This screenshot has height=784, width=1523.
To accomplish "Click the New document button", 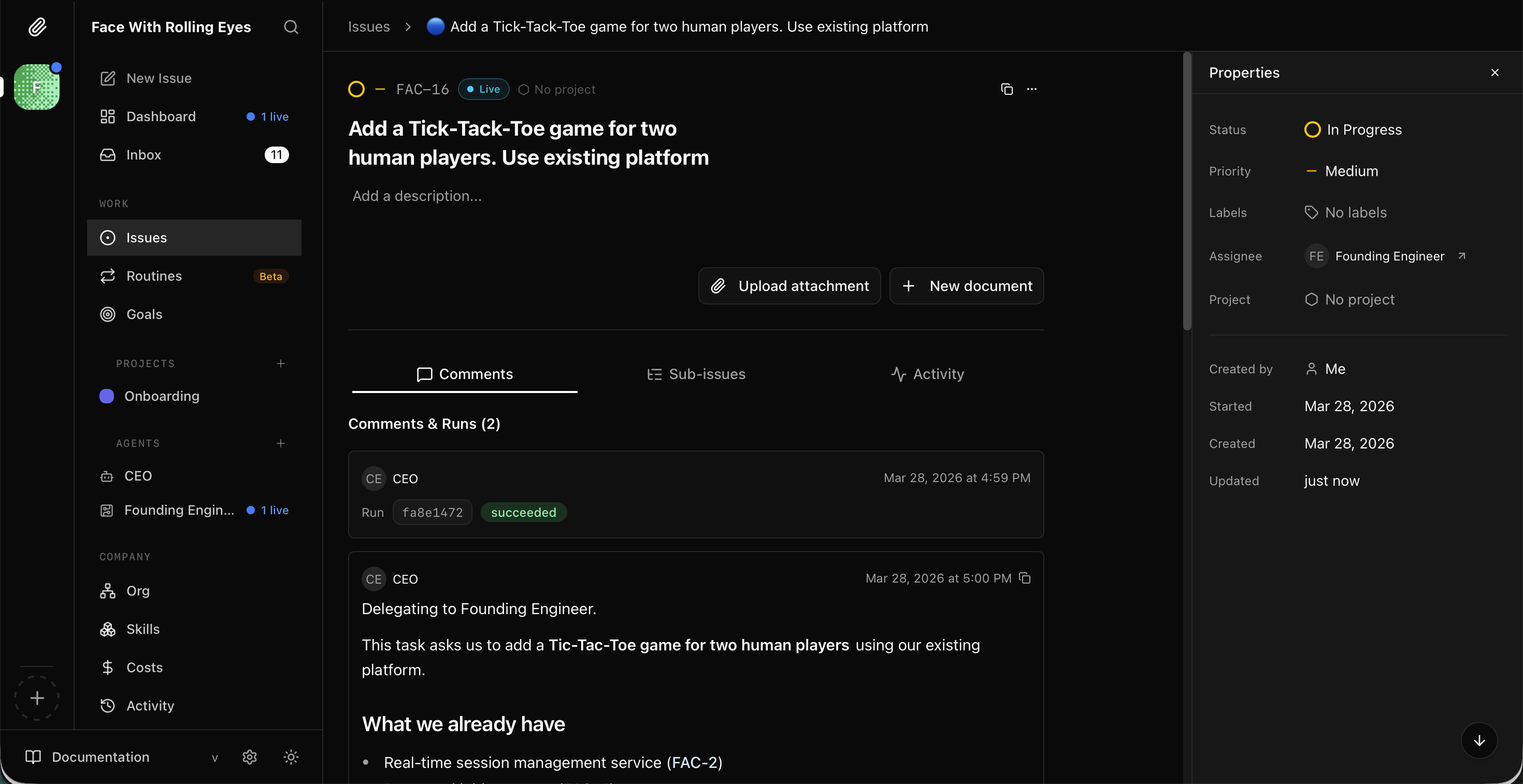I will pos(966,285).
